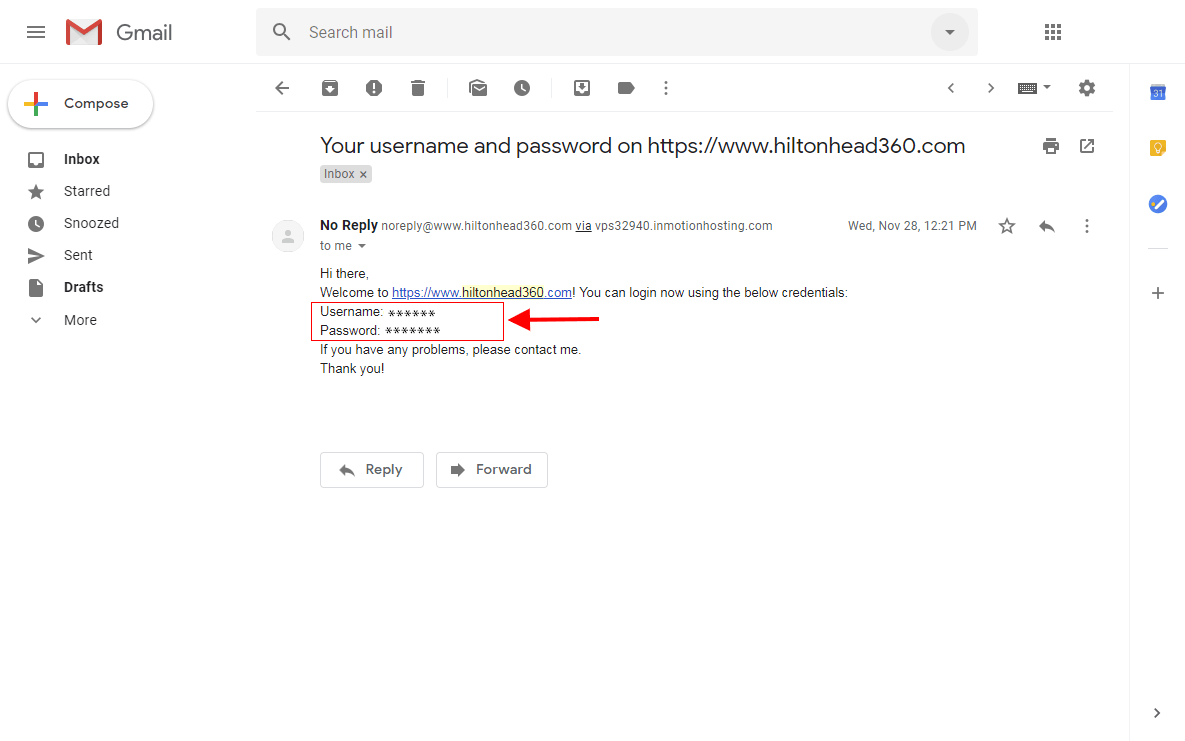Remove the Inbox label tag

(x=364, y=174)
